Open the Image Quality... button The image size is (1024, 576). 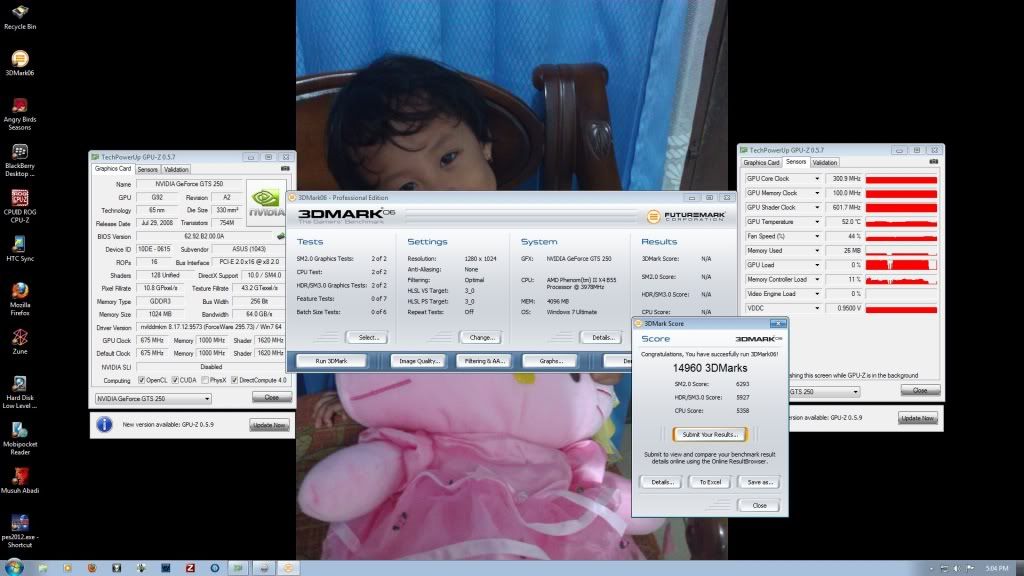419,360
